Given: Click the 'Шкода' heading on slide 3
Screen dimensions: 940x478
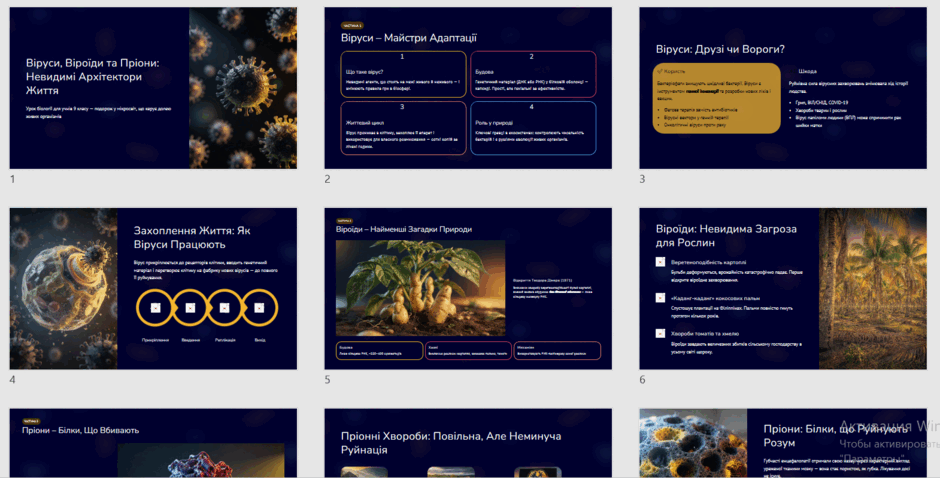Looking at the screenshot, I should point(807,71).
